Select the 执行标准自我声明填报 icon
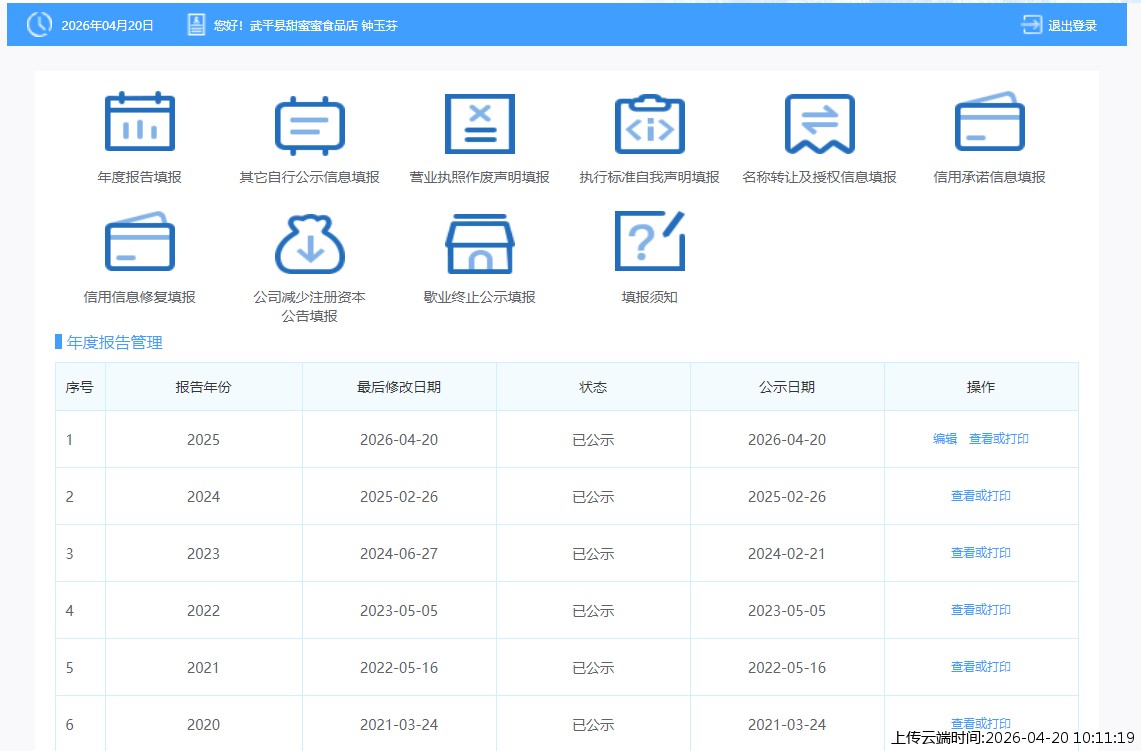Image resolution: width=1141 pixels, height=751 pixels. 649,125
